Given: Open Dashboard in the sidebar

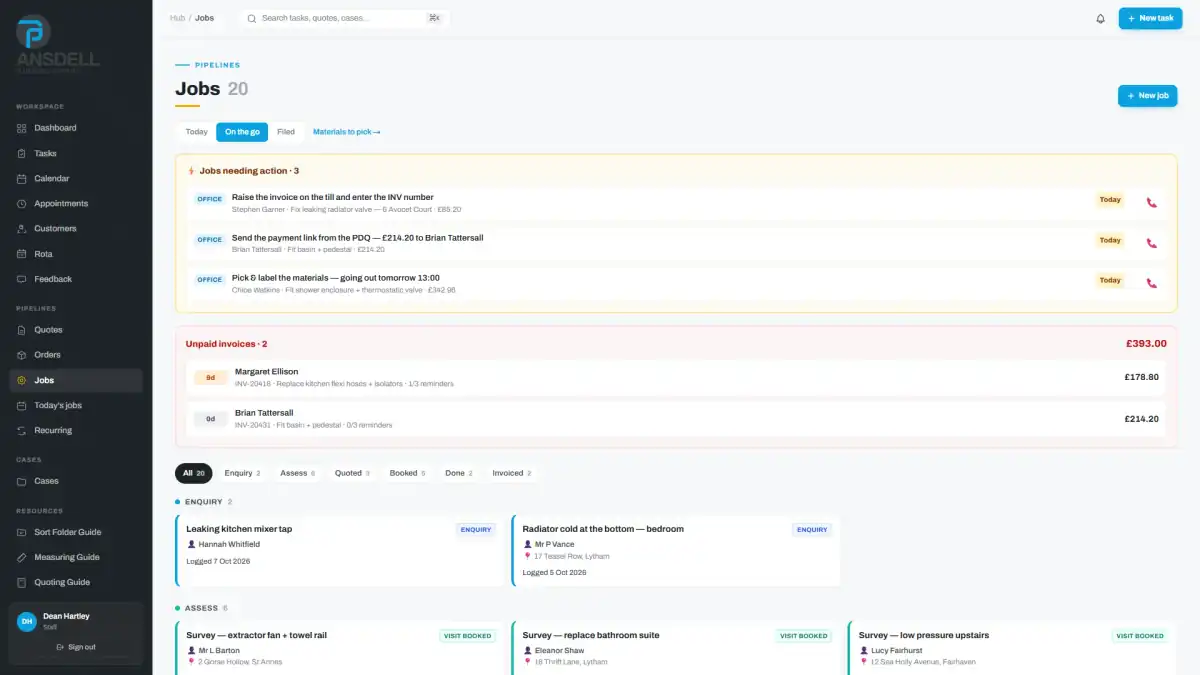Looking at the screenshot, I should [76, 128].
